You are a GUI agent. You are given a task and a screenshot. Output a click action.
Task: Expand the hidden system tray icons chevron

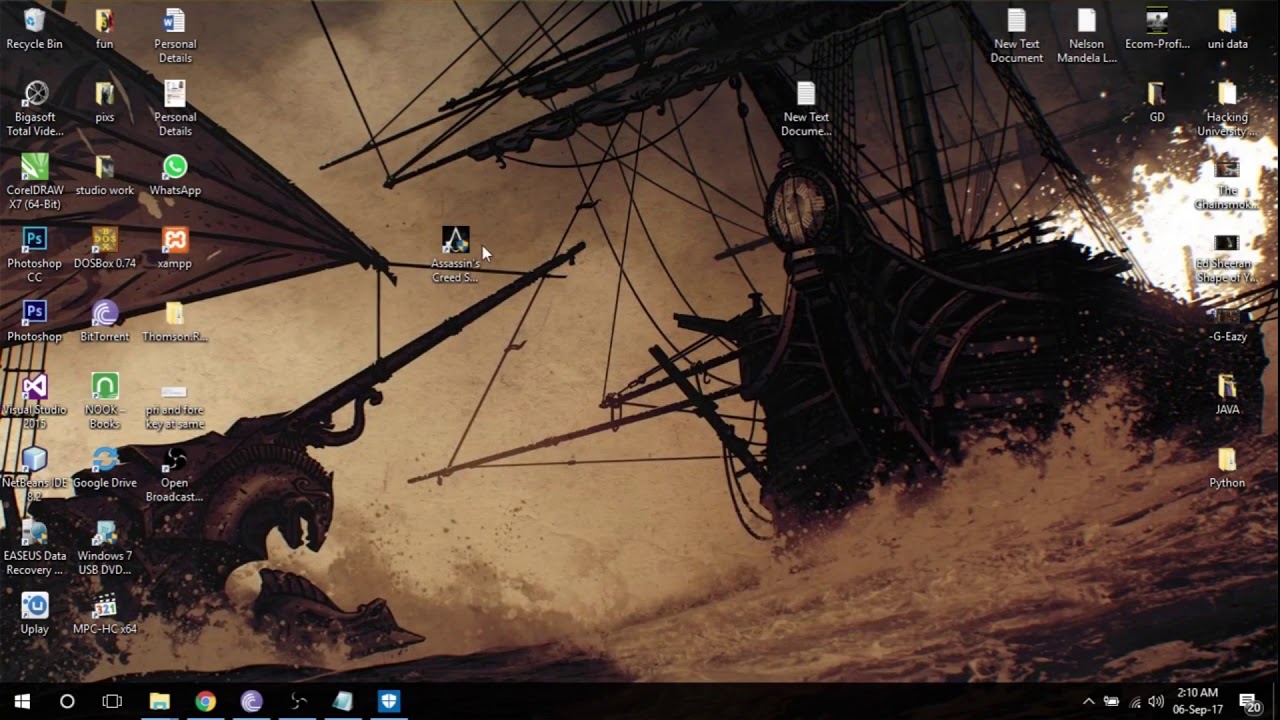(1089, 702)
